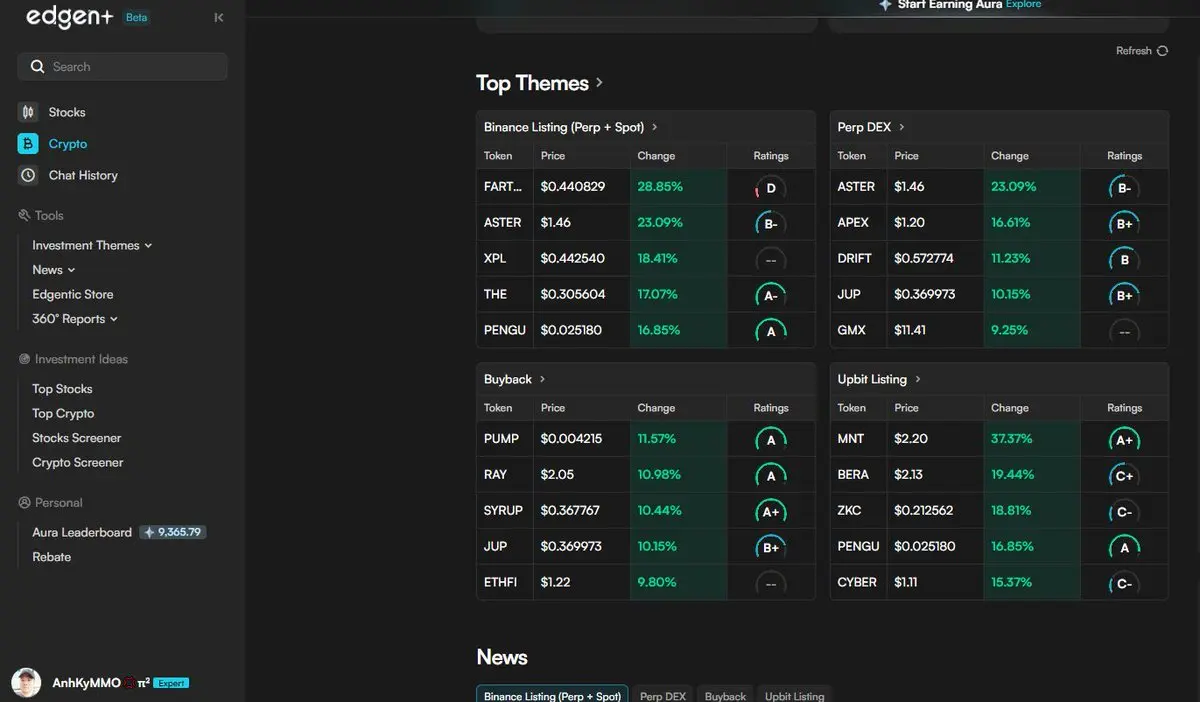Expand Upbit Listing theme chevron
The image size is (1200, 702).
point(918,379)
